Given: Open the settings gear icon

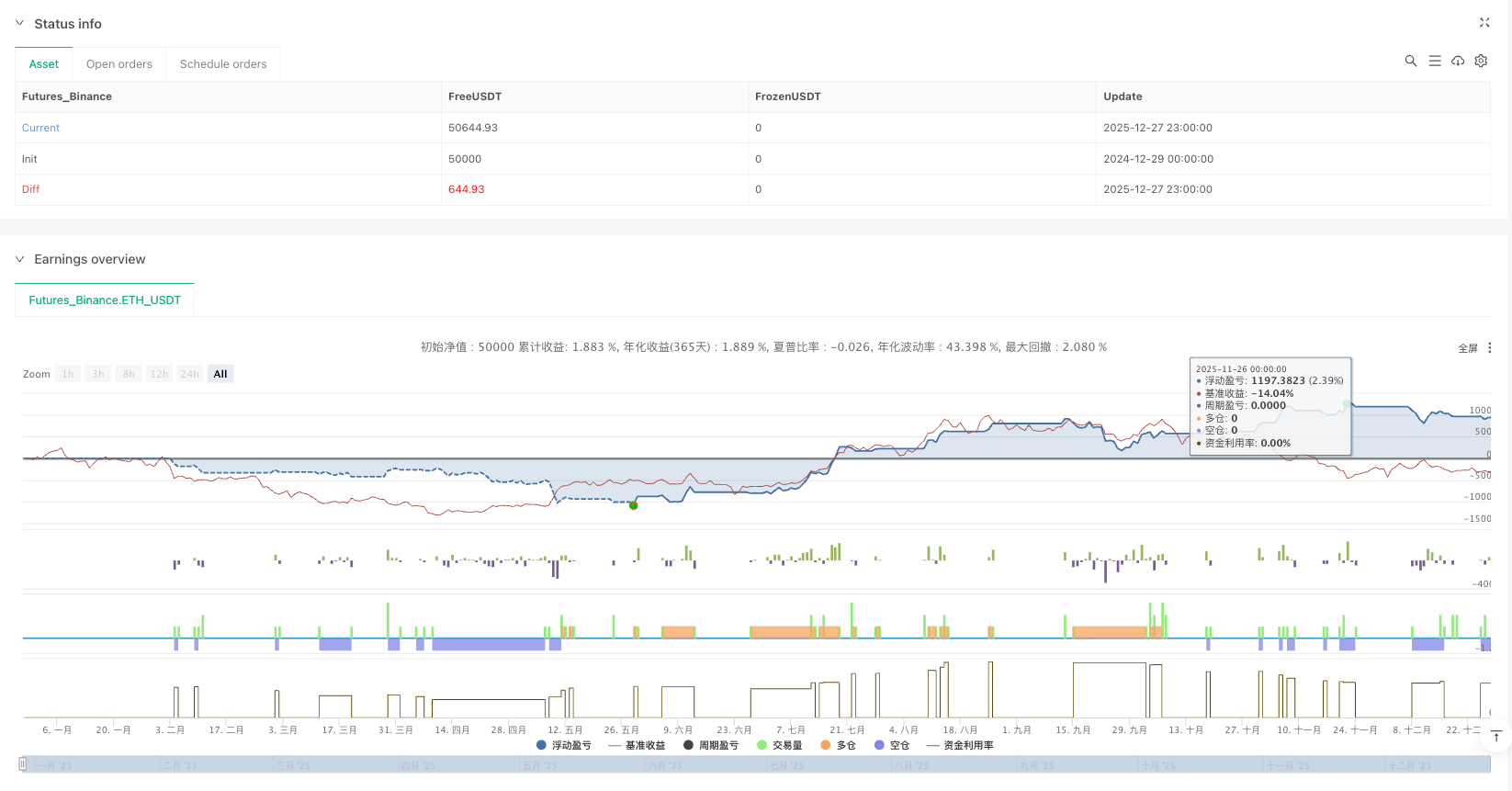Looking at the screenshot, I should point(1481,61).
